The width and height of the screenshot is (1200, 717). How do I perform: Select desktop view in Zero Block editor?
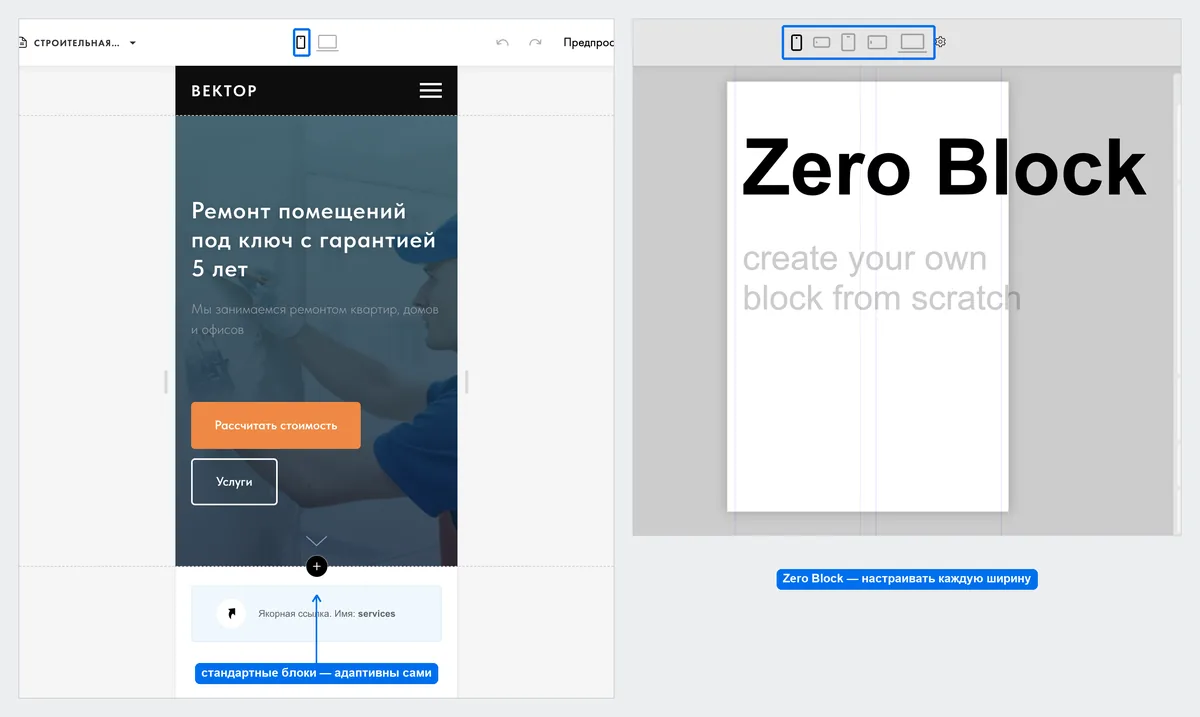[912, 42]
